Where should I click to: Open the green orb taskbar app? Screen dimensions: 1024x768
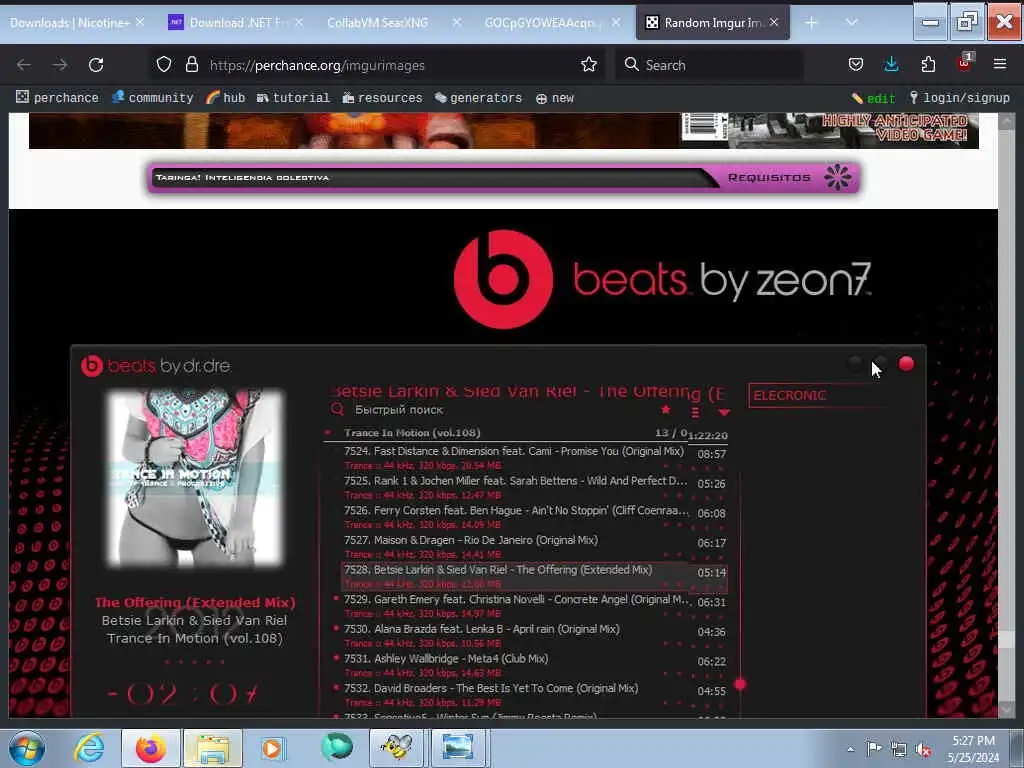click(336, 747)
